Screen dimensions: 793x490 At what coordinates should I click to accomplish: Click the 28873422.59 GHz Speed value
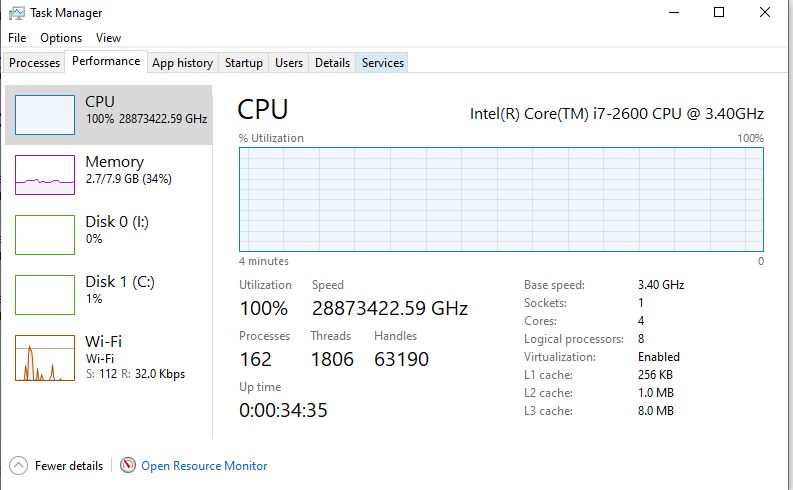(x=390, y=308)
